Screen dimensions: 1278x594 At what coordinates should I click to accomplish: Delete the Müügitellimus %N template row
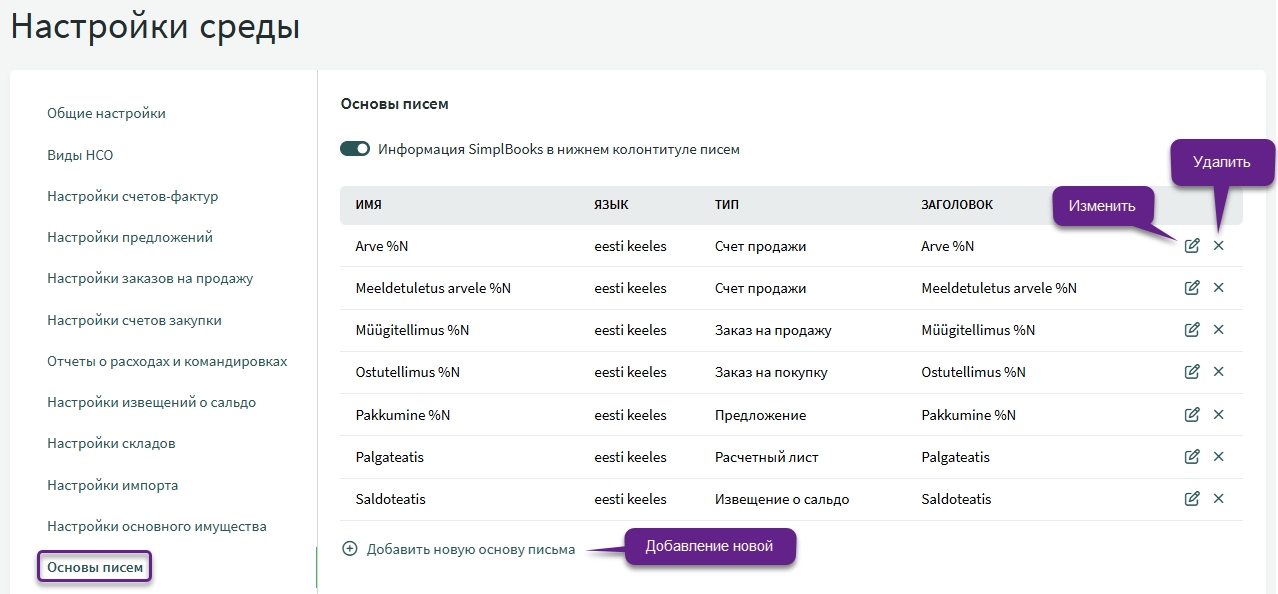[x=1218, y=330]
